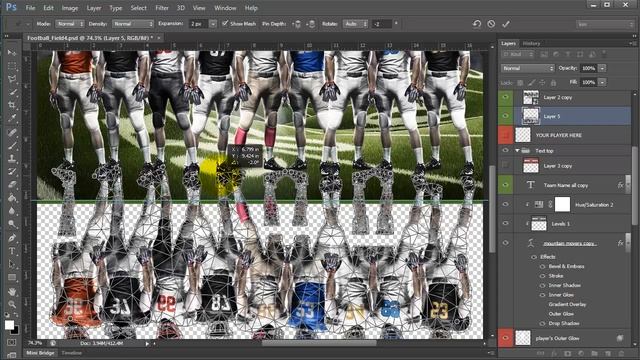Viewport: 640px width, 360px height.
Task: Select the Paint Bucket tool
Action: pyautogui.click(x=12, y=198)
